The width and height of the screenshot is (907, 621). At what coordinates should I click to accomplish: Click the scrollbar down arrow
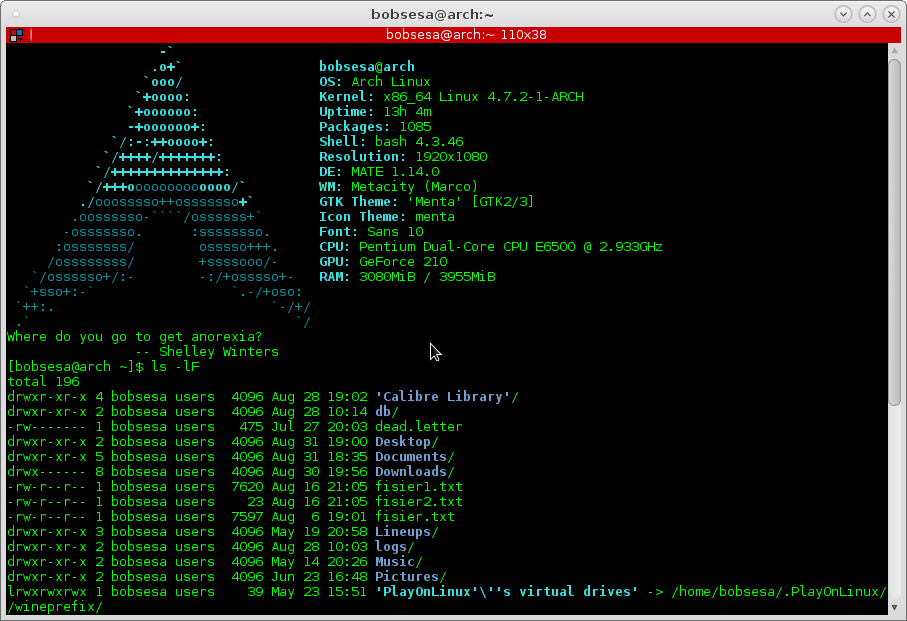[x=895, y=607]
